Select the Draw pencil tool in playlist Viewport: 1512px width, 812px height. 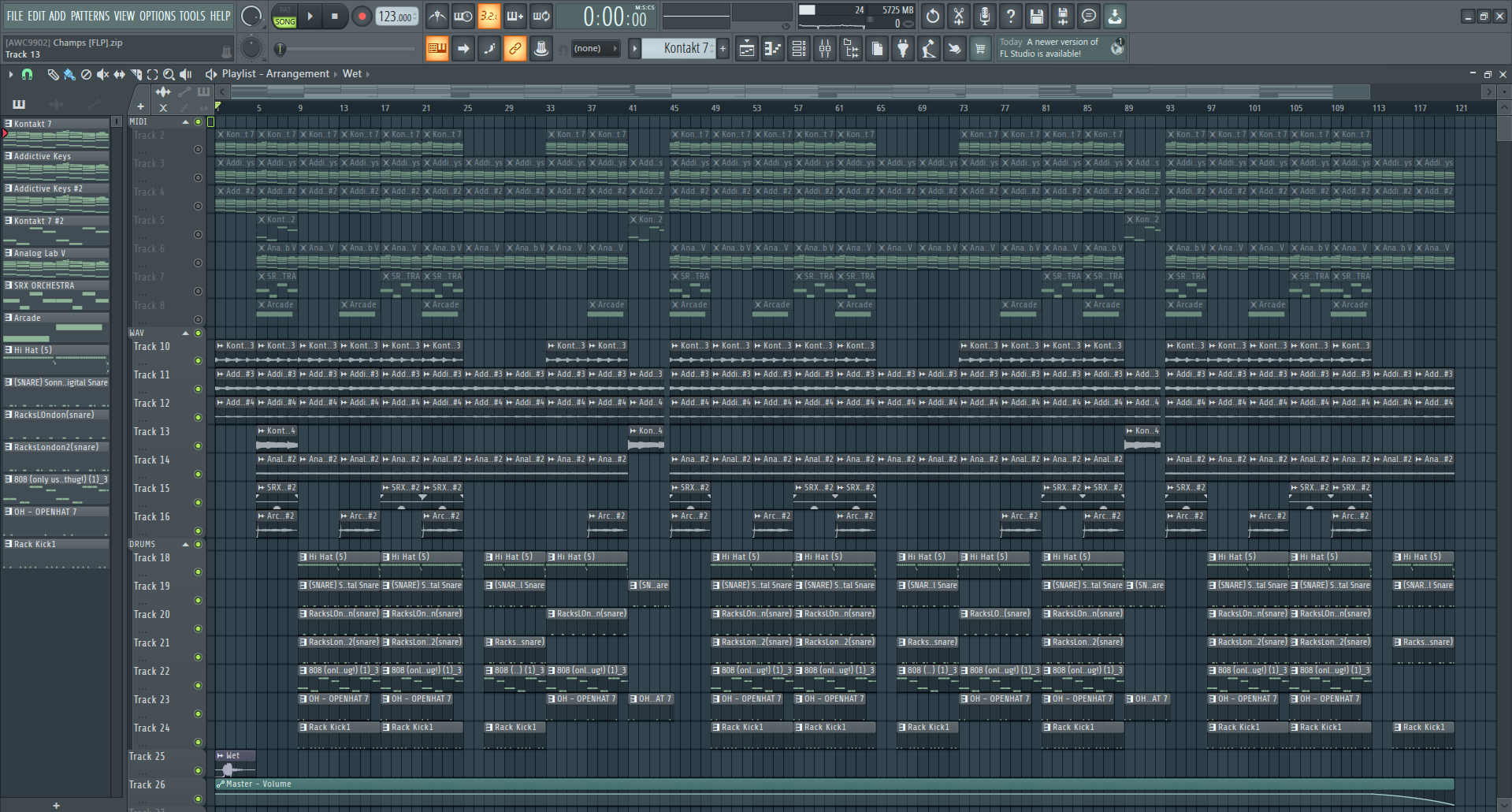(53, 74)
